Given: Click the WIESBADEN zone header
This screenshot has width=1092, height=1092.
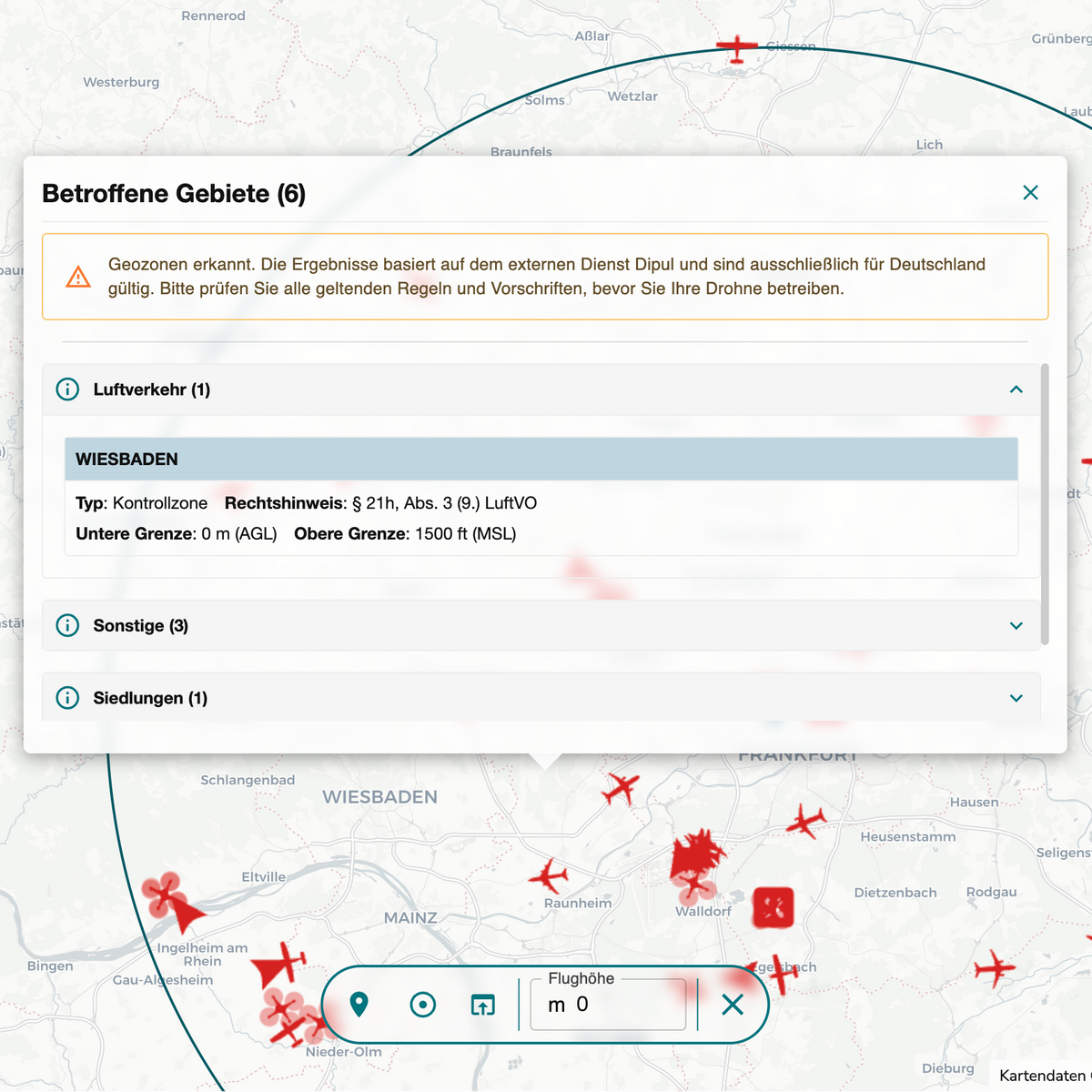Looking at the screenshot, I should pyautogui.click(x=541, y=459).
